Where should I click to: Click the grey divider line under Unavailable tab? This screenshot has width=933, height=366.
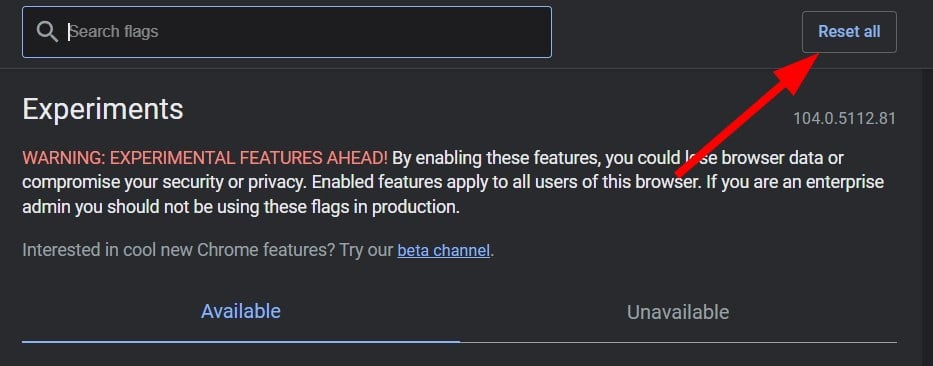pos(678,342)
